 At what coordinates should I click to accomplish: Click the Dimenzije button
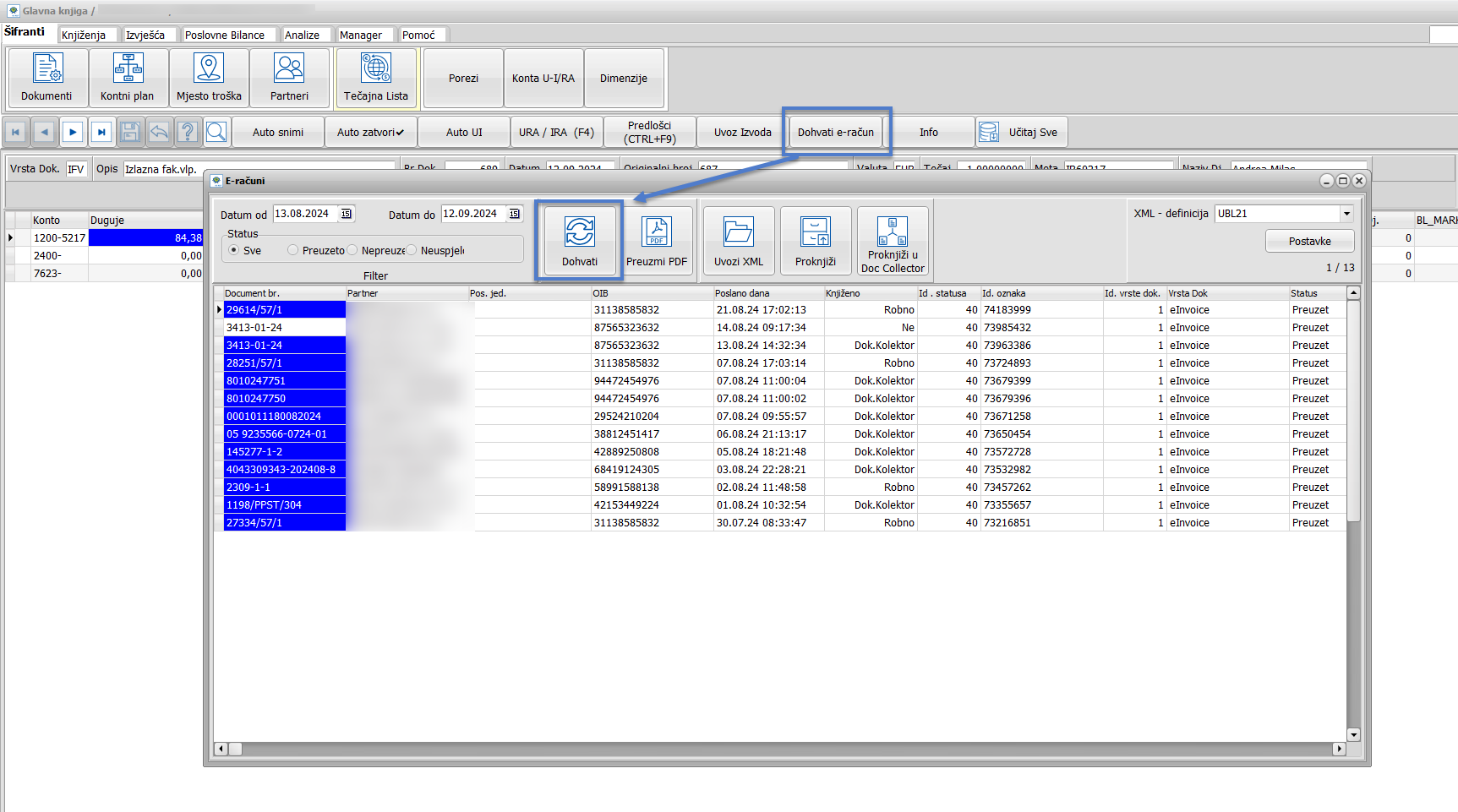[x=624, y=78]
